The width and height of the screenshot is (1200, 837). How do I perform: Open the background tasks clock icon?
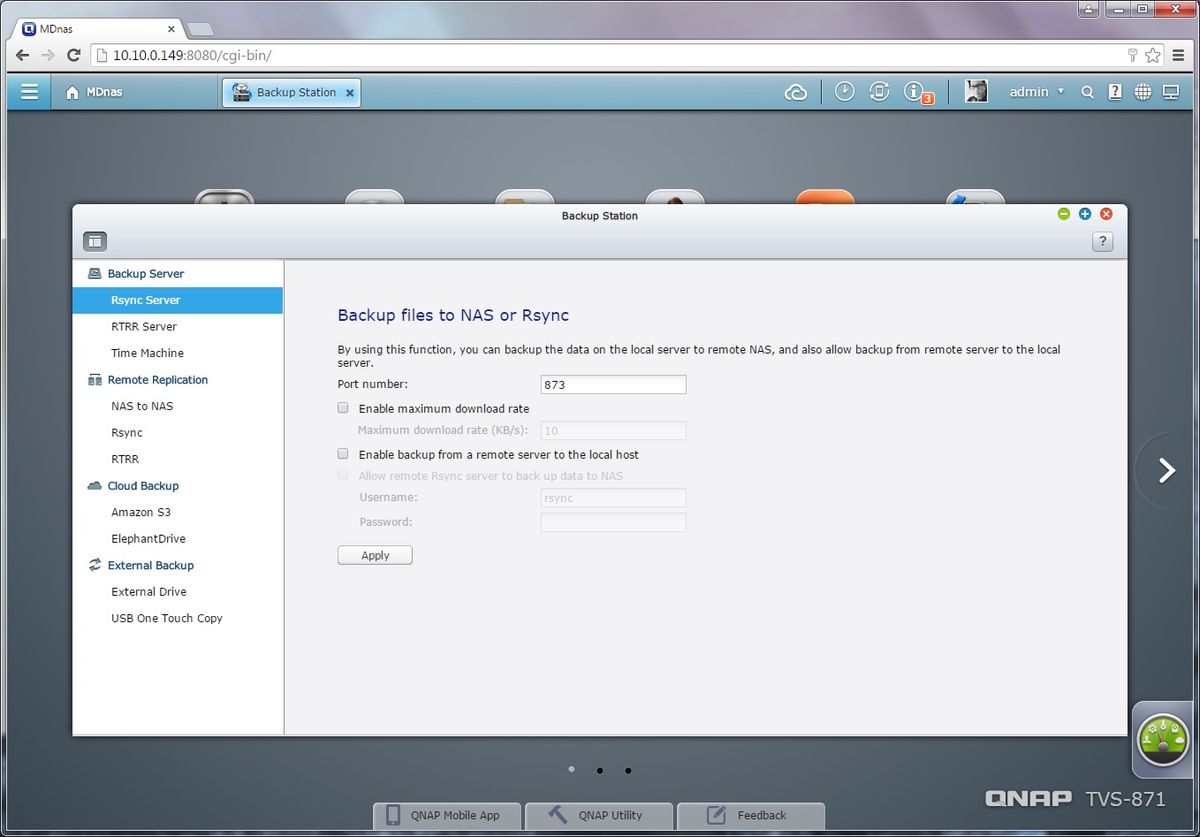[845, 91]
